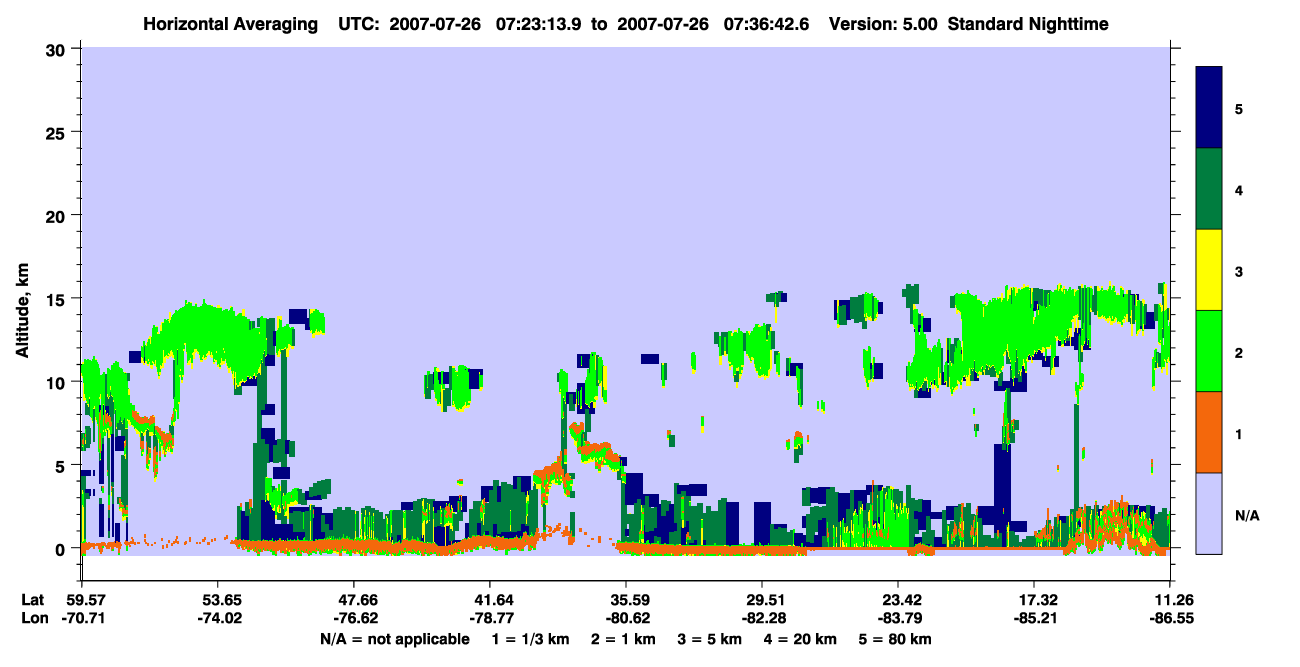This screenshot has width=1300, height=667.
Task: Click the longitude value -83.79
Action: 898,618
